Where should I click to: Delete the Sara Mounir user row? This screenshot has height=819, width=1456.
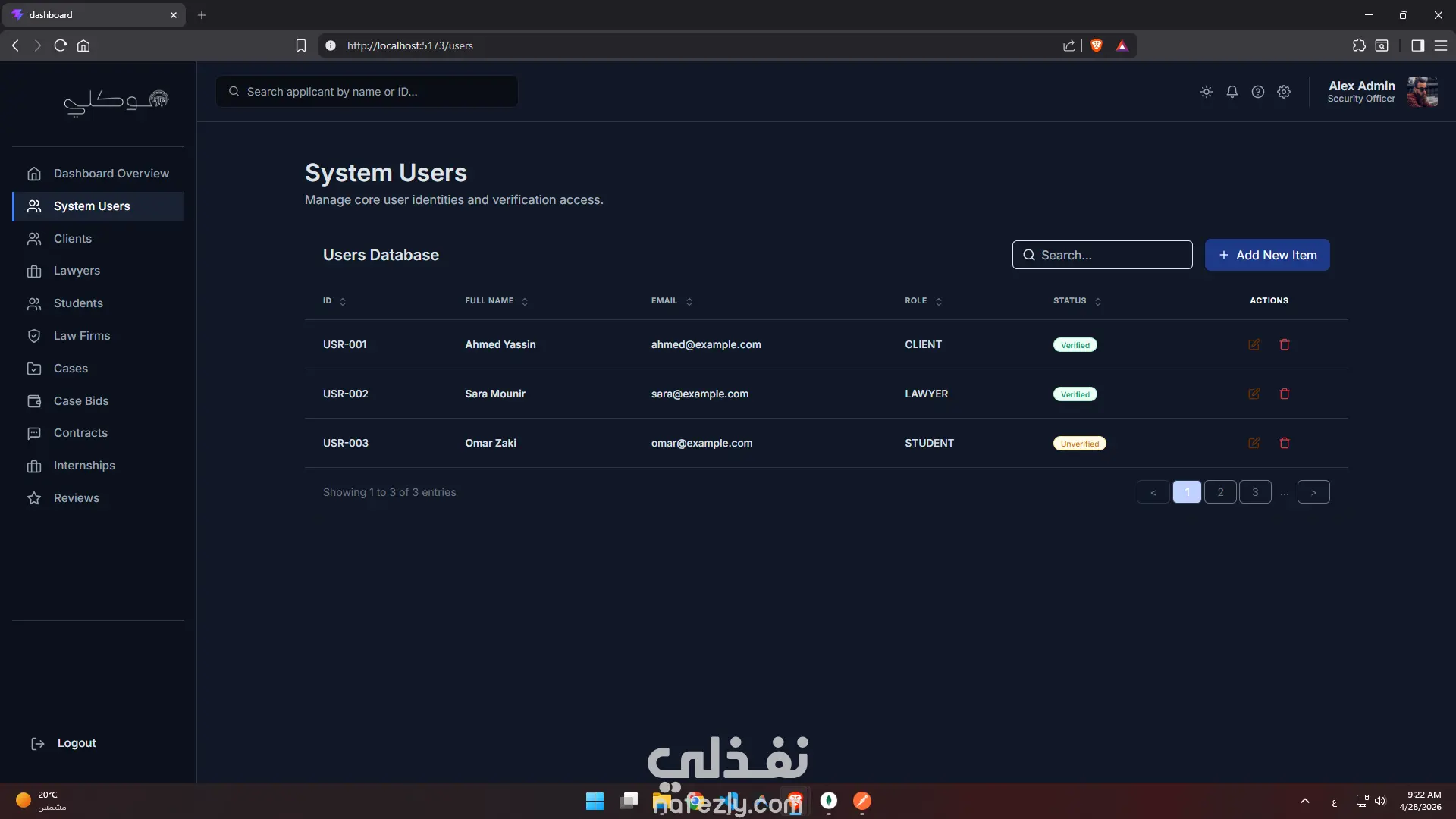pos(1285,394)
